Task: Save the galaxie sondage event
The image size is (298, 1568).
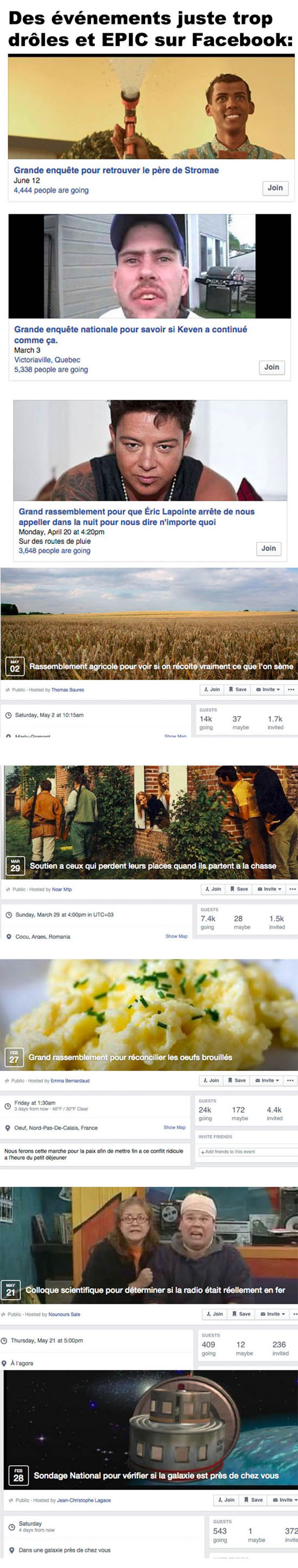Action: point(254,1499)
